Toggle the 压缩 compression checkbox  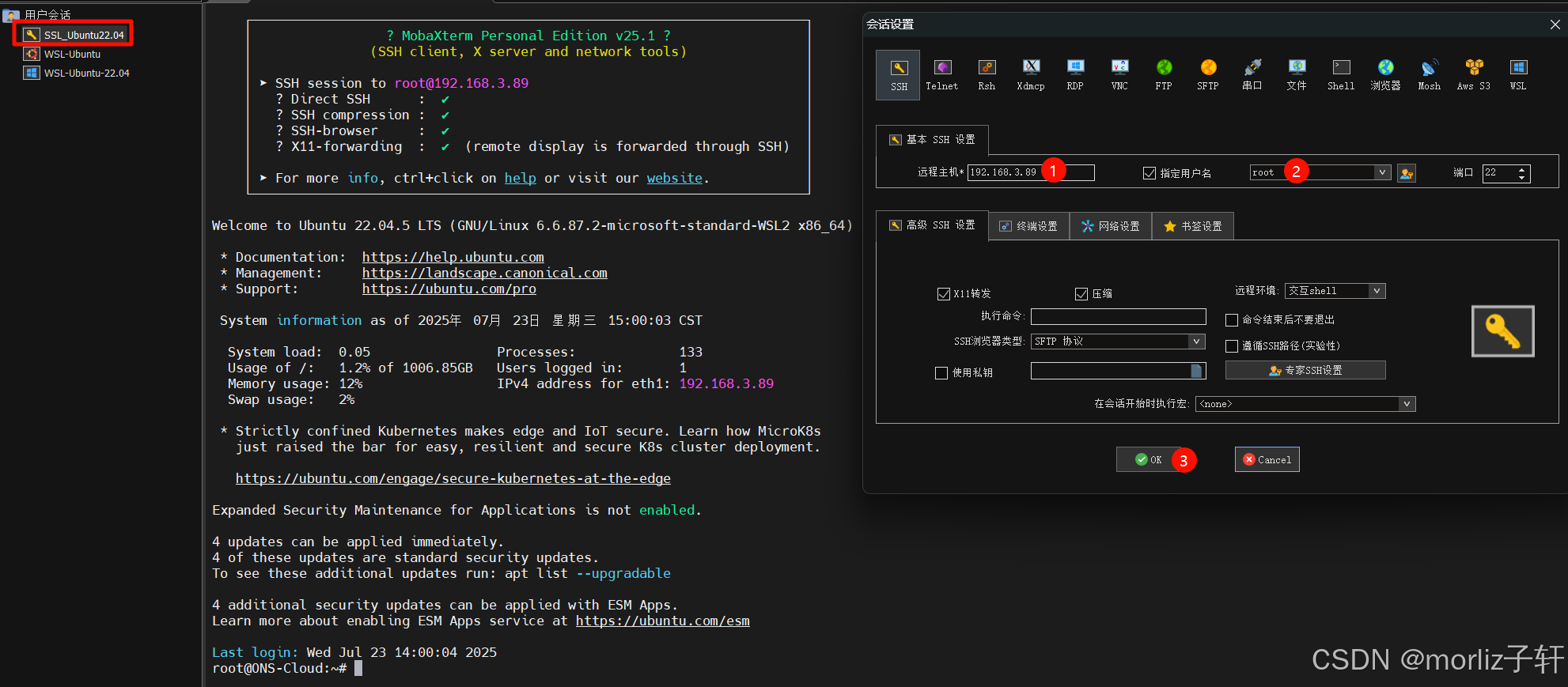(x=1081, y=294)
